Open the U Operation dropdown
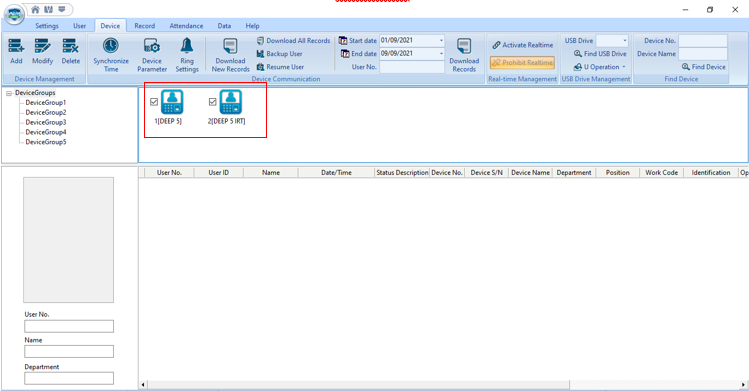The image size is (749, 391). (x=599, y=67)
